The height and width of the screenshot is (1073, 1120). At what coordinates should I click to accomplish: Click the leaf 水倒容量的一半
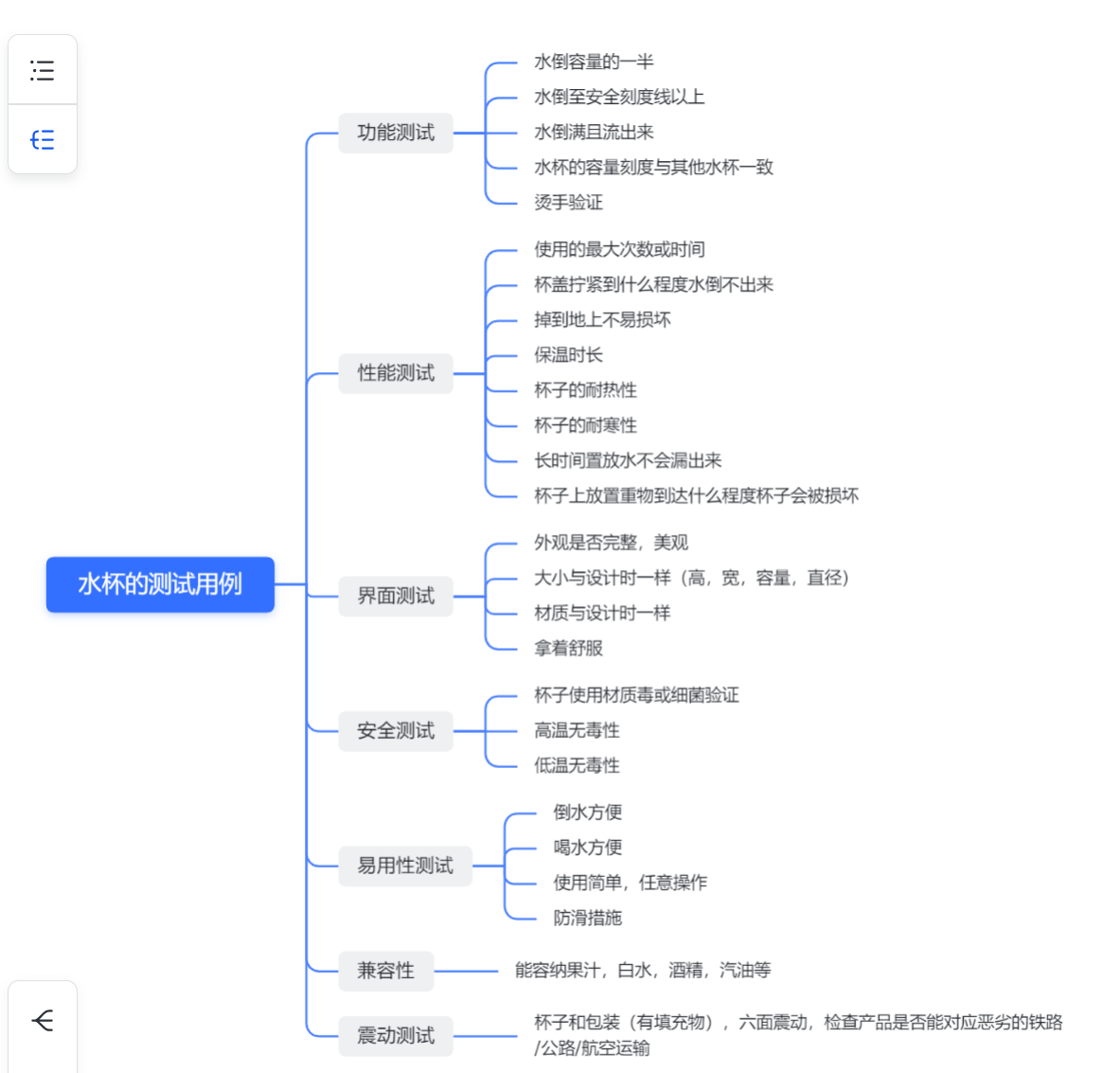(x=594, y=63)
